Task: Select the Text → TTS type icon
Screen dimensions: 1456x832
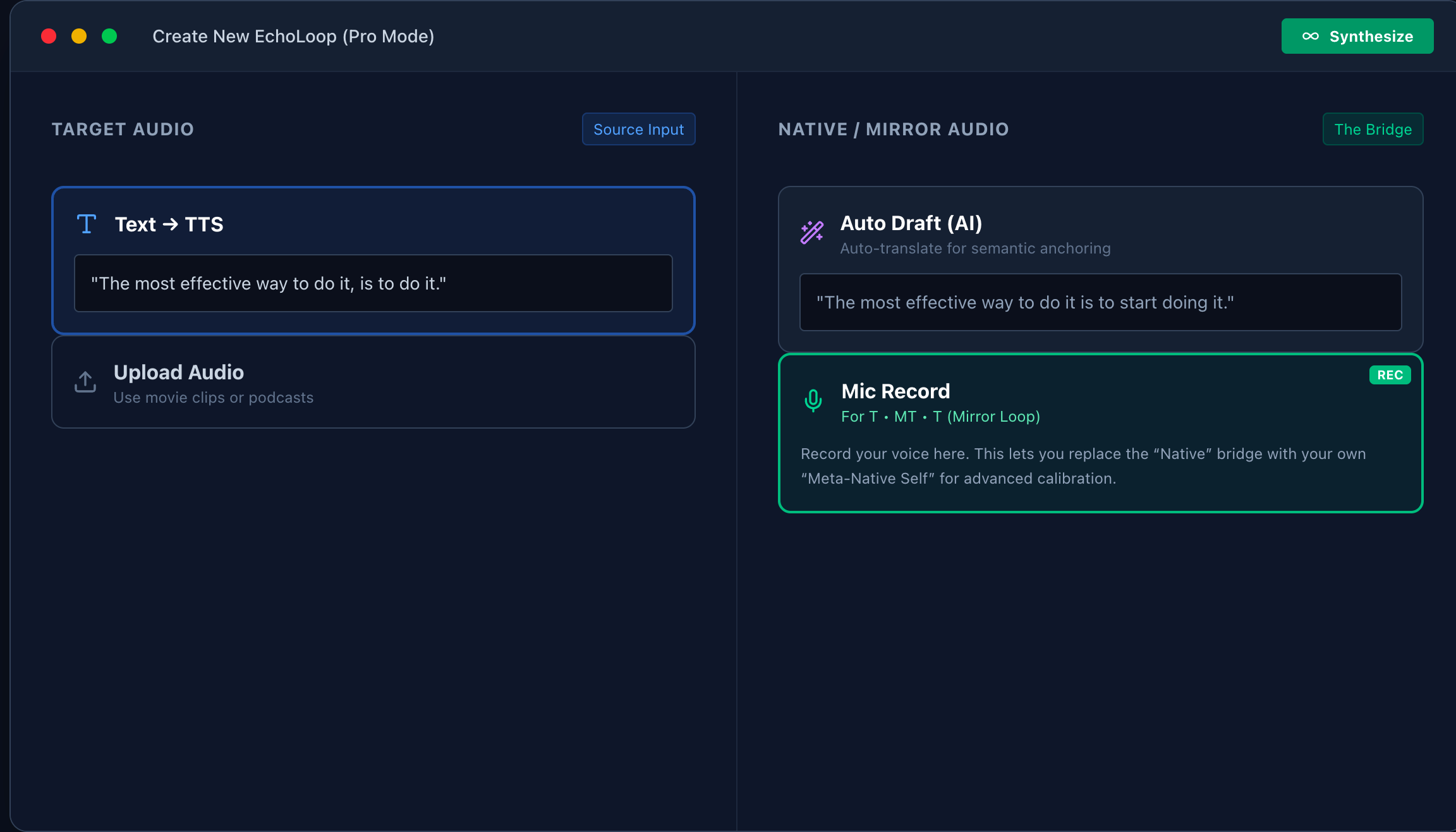Action: pos(87,223)
